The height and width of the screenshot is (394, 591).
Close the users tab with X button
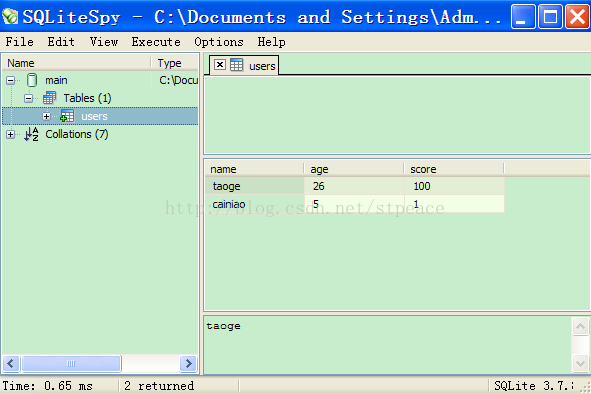point(220,64)
